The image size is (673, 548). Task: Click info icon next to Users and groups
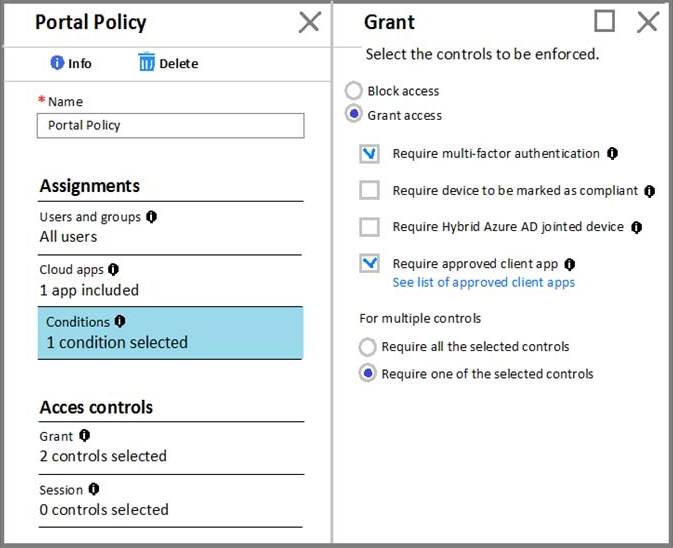(x=151, y=217)
